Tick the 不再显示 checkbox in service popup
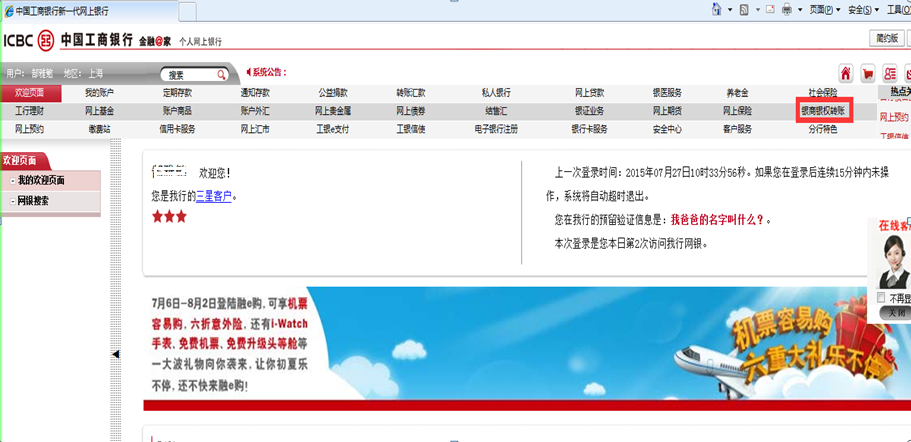 coord(880,298)
